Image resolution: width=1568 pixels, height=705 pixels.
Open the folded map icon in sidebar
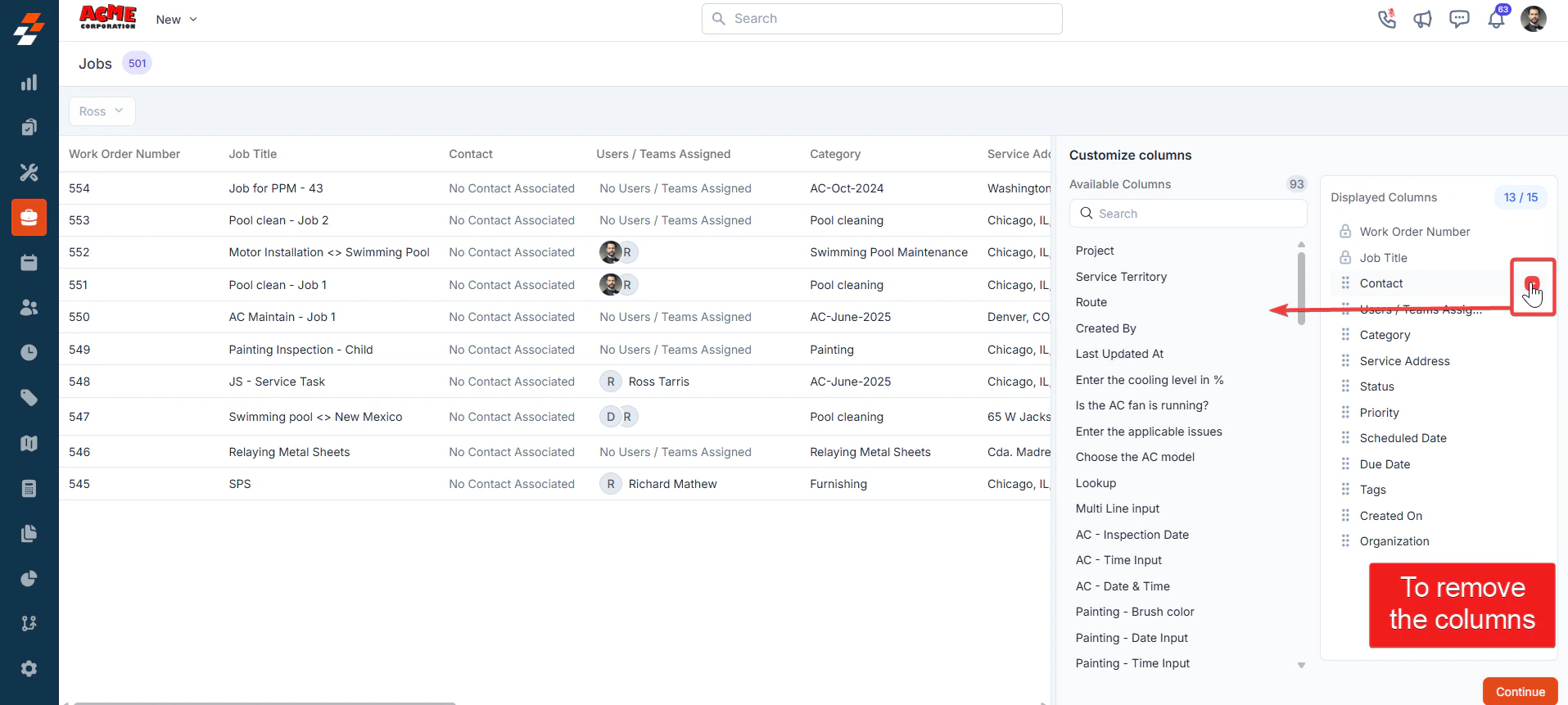pyautogui.click(x=29, y=443)
